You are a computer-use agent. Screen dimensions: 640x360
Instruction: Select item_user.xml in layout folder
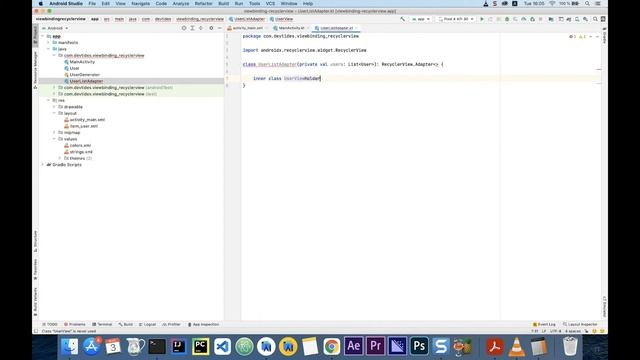click(x=83, y=126)
